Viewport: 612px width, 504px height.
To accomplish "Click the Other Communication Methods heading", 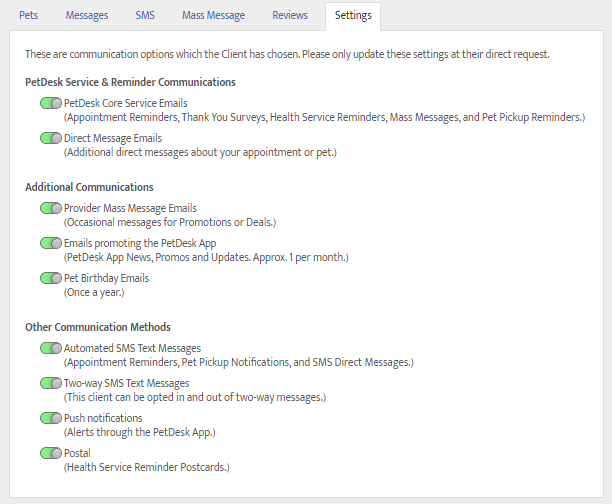I will click(x=98, y=327).
